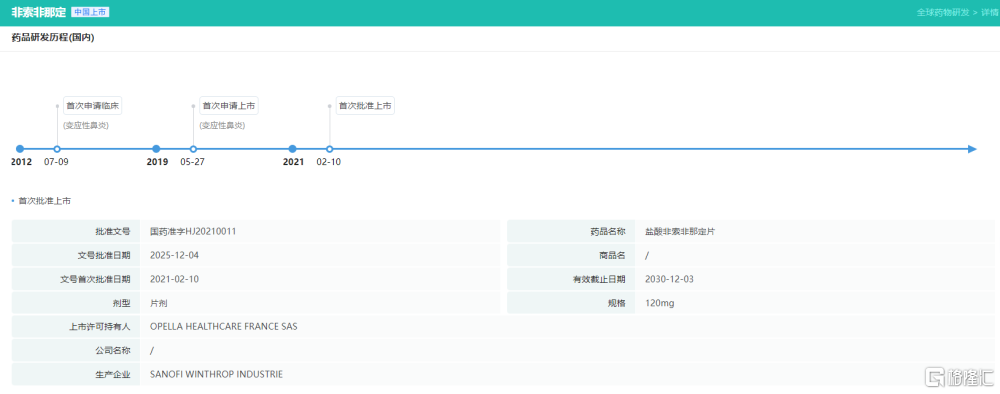Image resolution: width=1000 pixels, height=394 pixels.
Task: Select the drug name 盐酸非索非那定片
Action: (x=680, y=231)
